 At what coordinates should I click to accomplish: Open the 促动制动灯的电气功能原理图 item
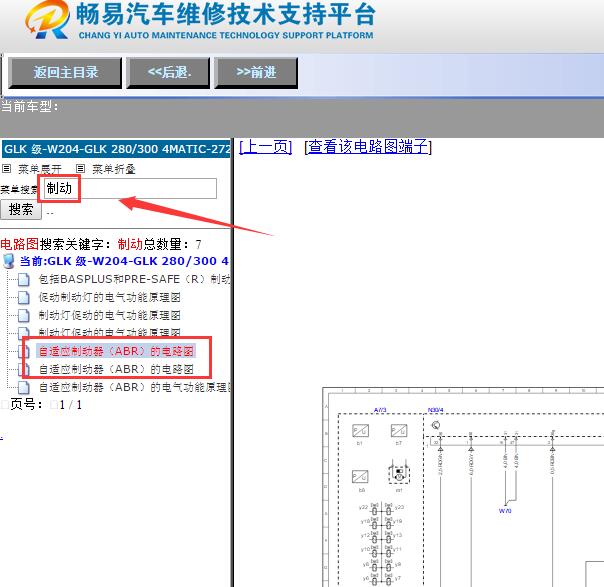click(x=109, y=297)
